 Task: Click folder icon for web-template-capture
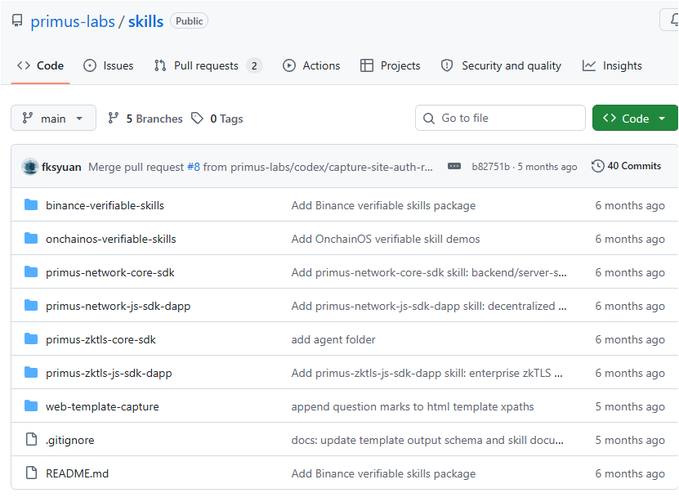click(x=31, y=406)
